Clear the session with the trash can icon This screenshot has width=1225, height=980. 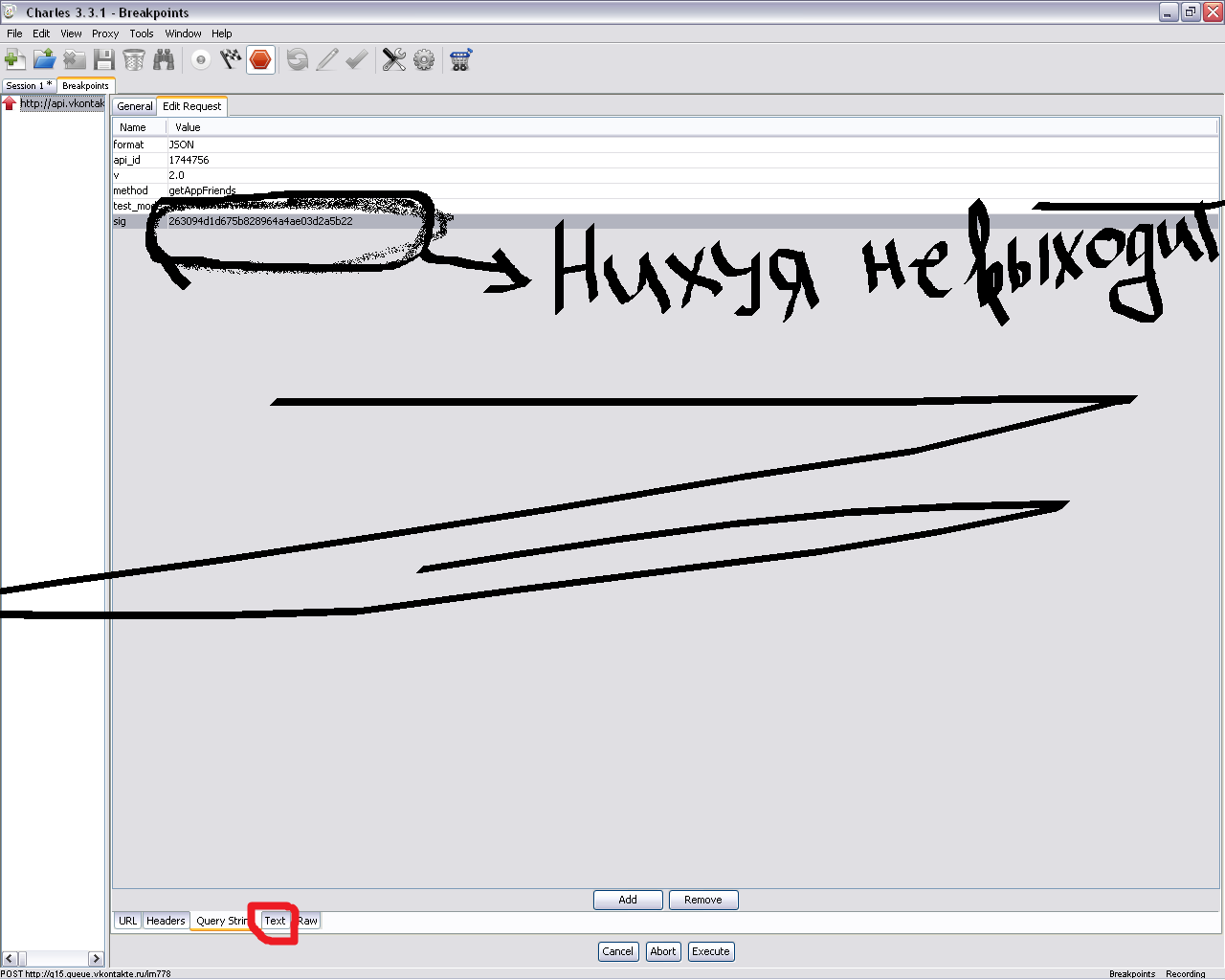[134, 60]
